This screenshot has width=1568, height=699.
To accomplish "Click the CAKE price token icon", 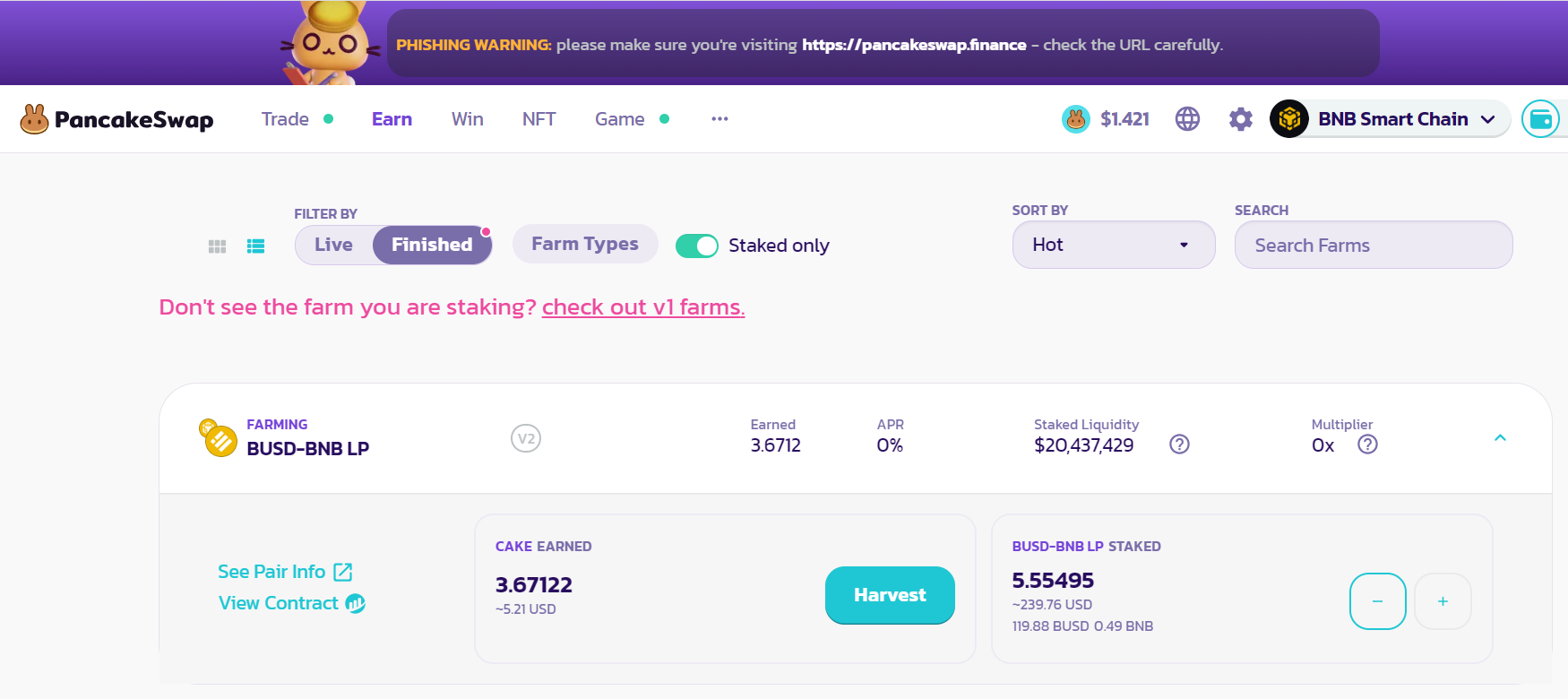I will 1075,119.
